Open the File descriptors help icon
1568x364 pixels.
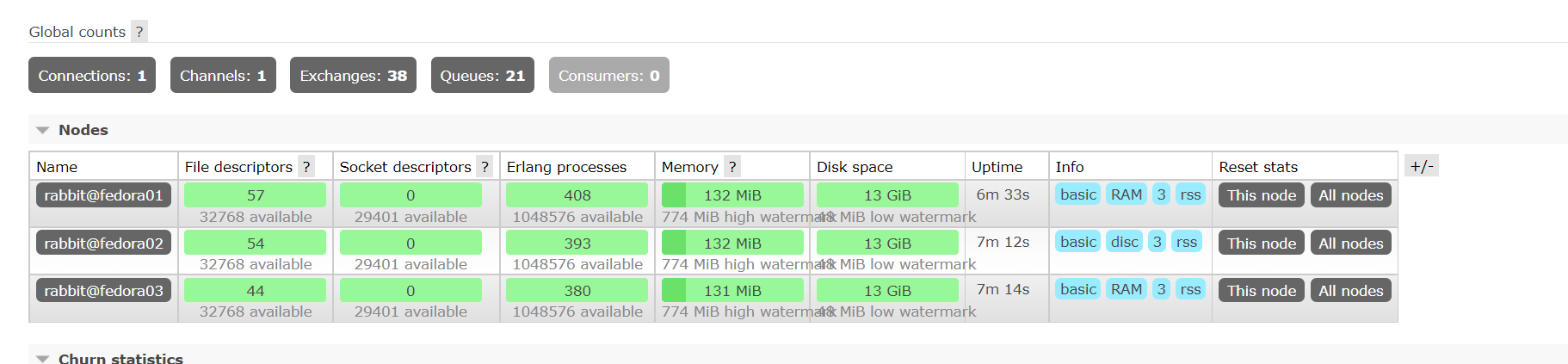(x=306, y=167)
